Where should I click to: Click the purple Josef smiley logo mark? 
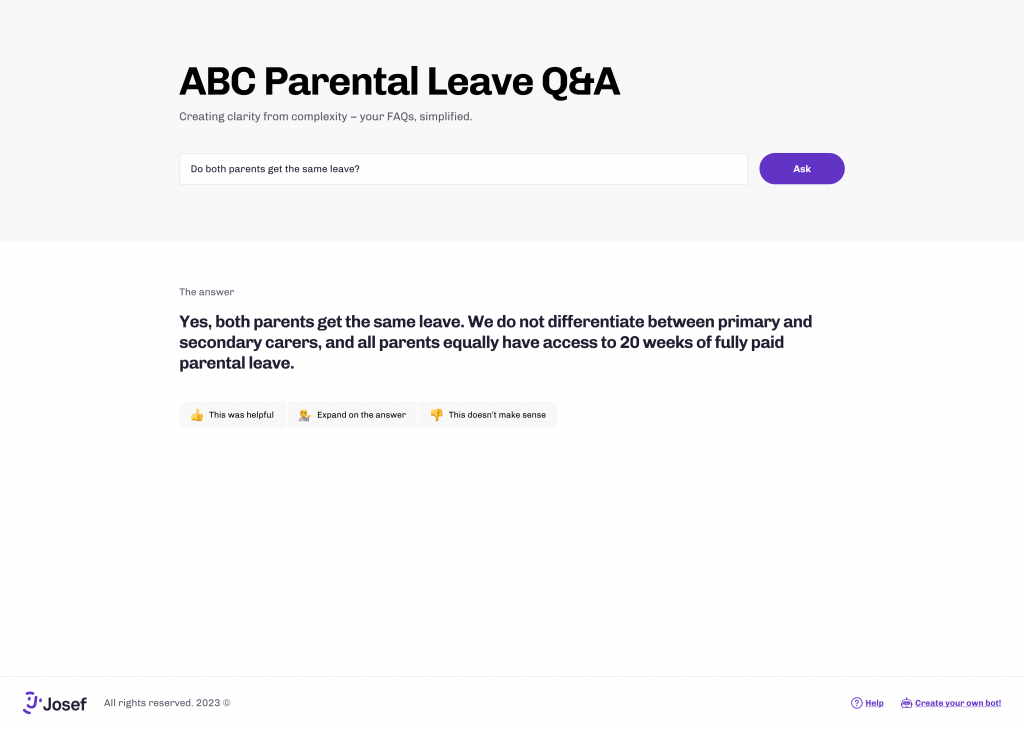32,703
